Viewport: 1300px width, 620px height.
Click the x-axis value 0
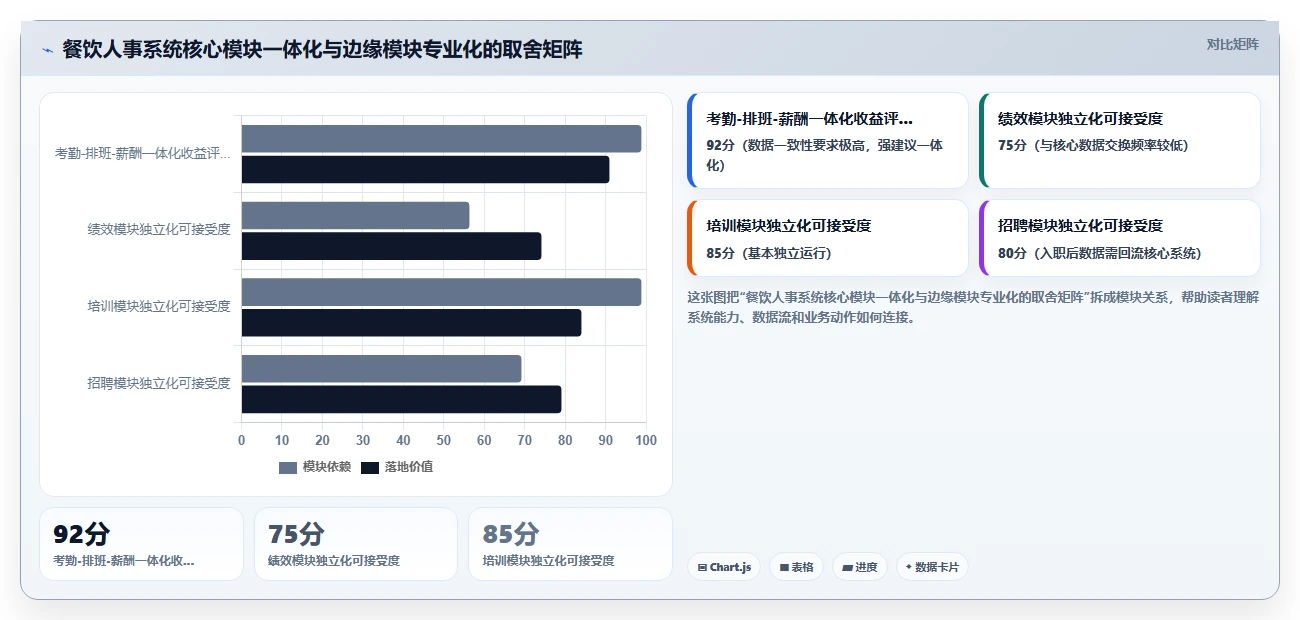tap(241, 440)
